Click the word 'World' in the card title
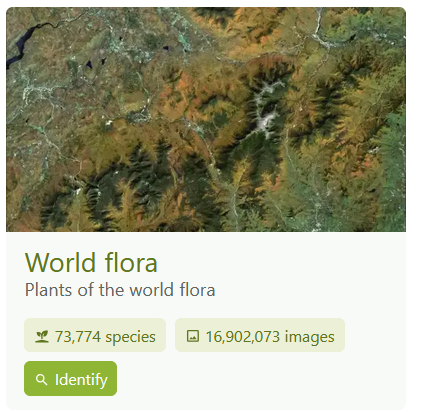Image resolution: width=425 pixels, height=412 pixels. pyautogui.click(x=60, y=262)
